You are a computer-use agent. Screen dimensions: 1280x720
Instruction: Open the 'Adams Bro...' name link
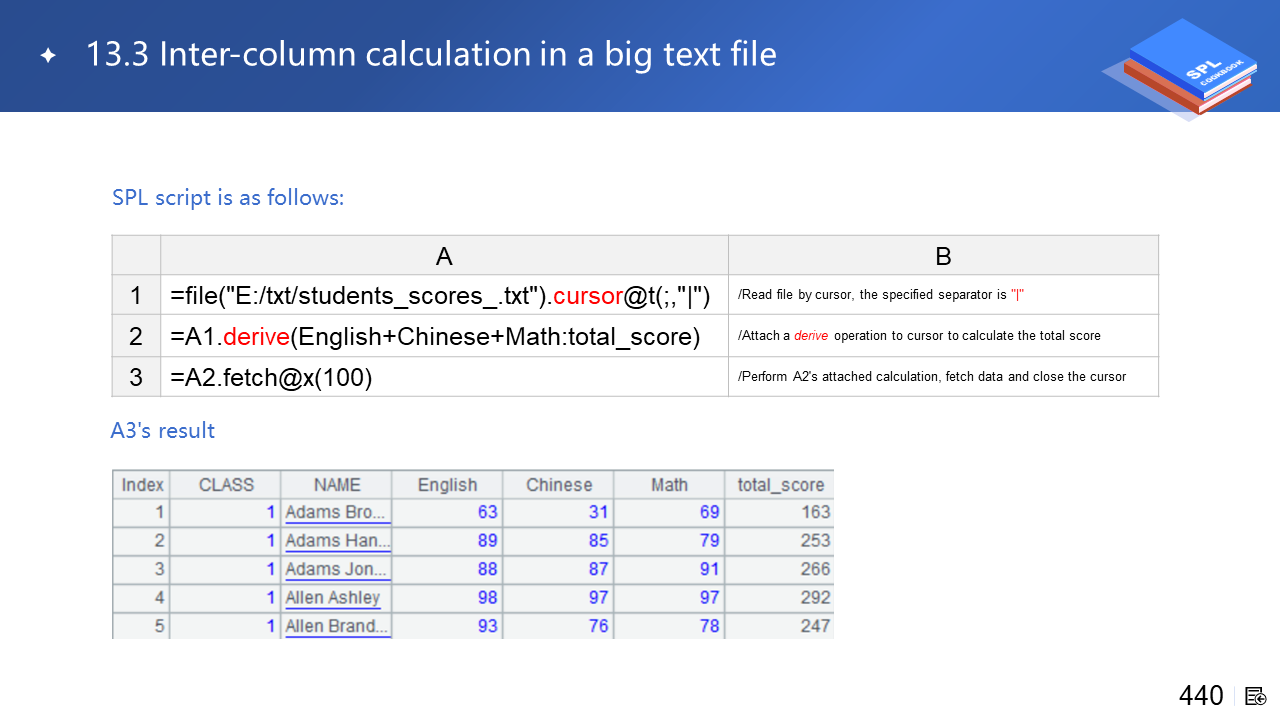point(336,513)
